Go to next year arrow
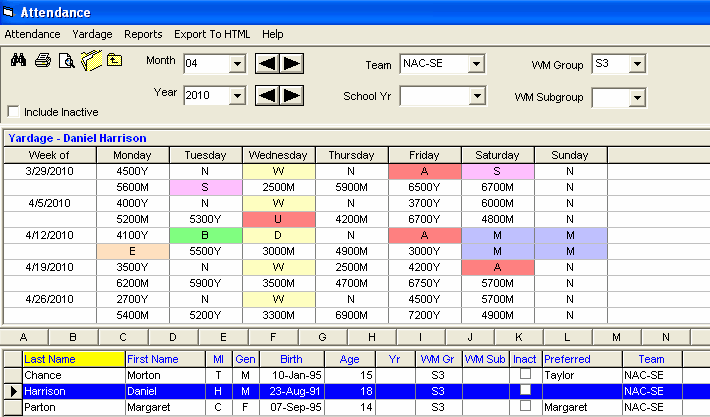This screenshot has width=710, height=417. (291, 96)
